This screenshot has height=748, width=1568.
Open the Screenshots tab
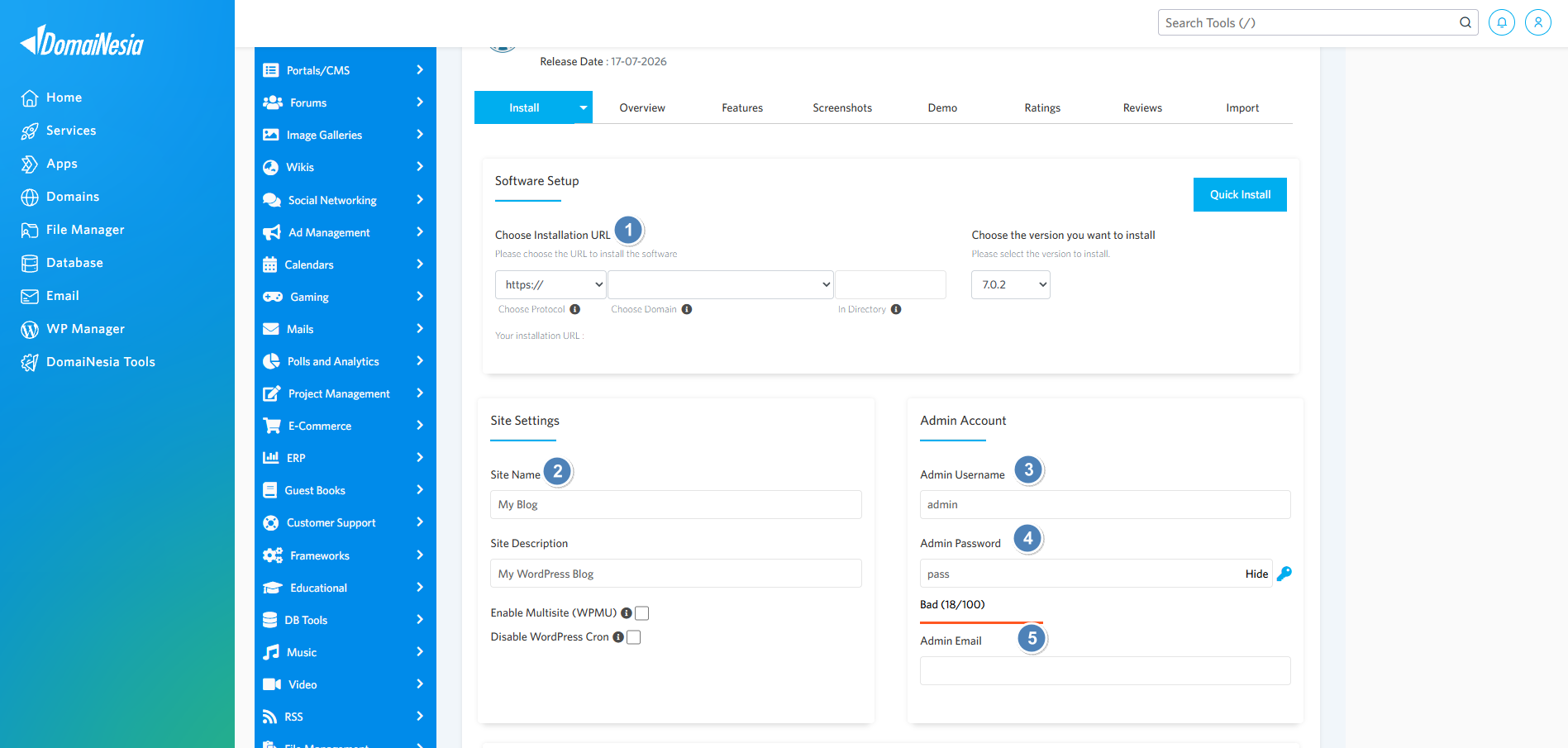pyautogui.click(x=842, y=107)
